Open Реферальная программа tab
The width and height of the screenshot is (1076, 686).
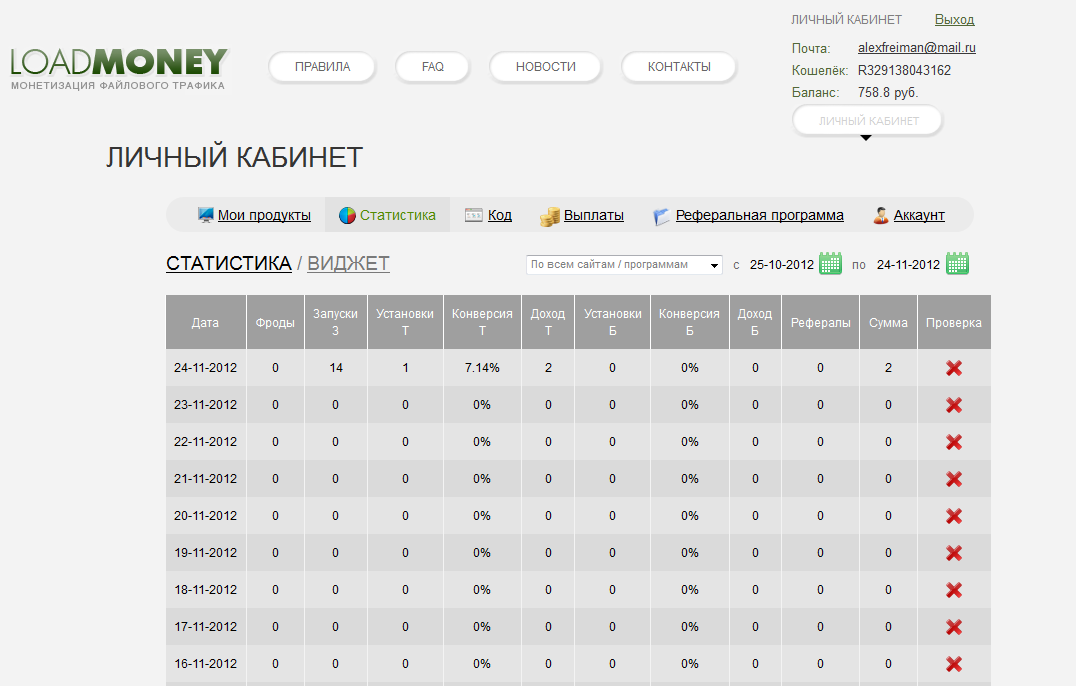coord(760,215)
